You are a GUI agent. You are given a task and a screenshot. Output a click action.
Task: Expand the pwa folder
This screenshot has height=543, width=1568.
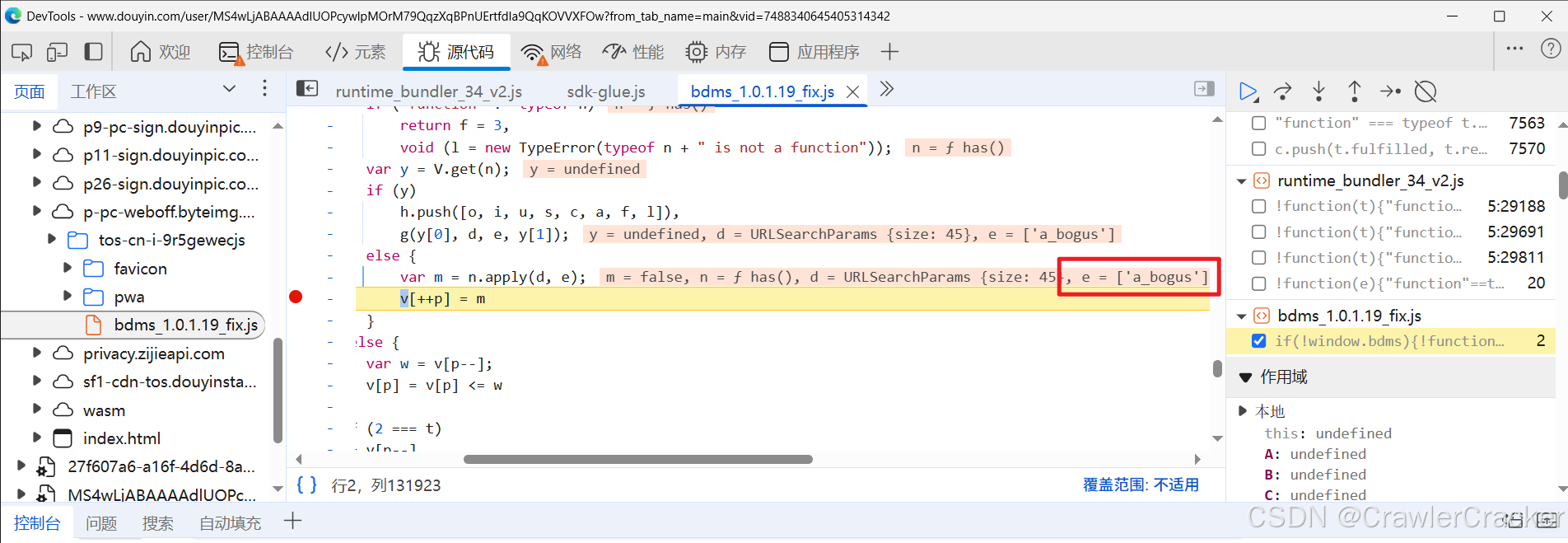tap(68, 296)
